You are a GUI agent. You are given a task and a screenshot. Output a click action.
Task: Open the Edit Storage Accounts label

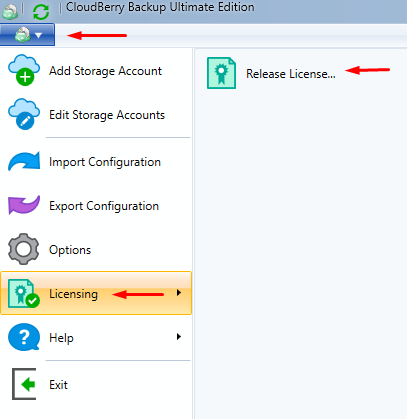coord(107,115)
